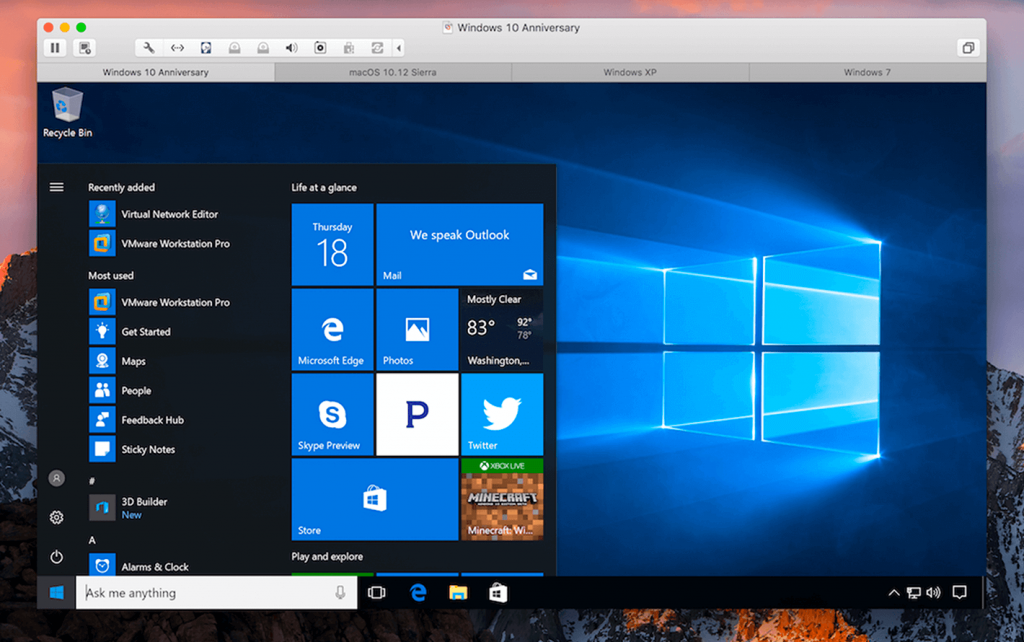Click the Power button in Start menu
Viewport: 1024px width, 642px height.
click(x=57, y=556)
